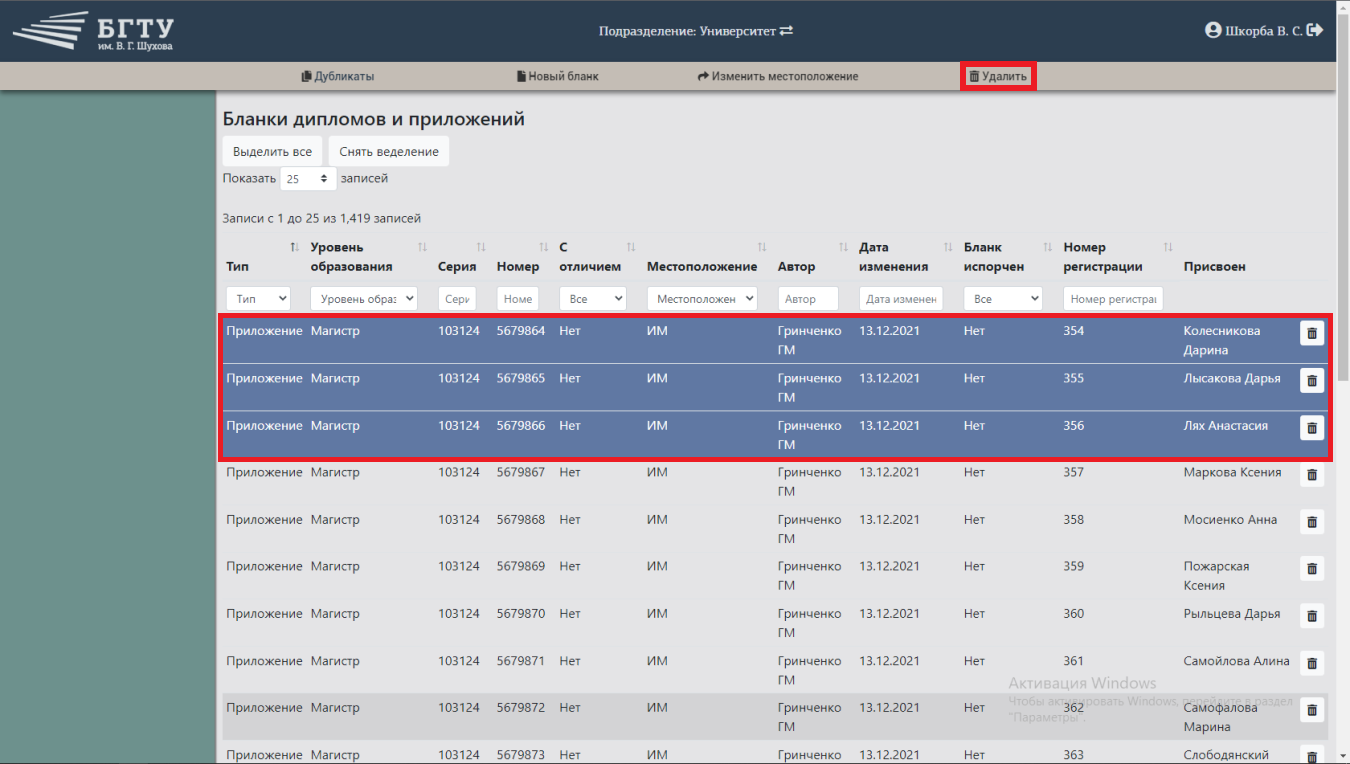Sort by Номер column header
The height and width of the screenshot is (764, 1350).
[544, 247]
